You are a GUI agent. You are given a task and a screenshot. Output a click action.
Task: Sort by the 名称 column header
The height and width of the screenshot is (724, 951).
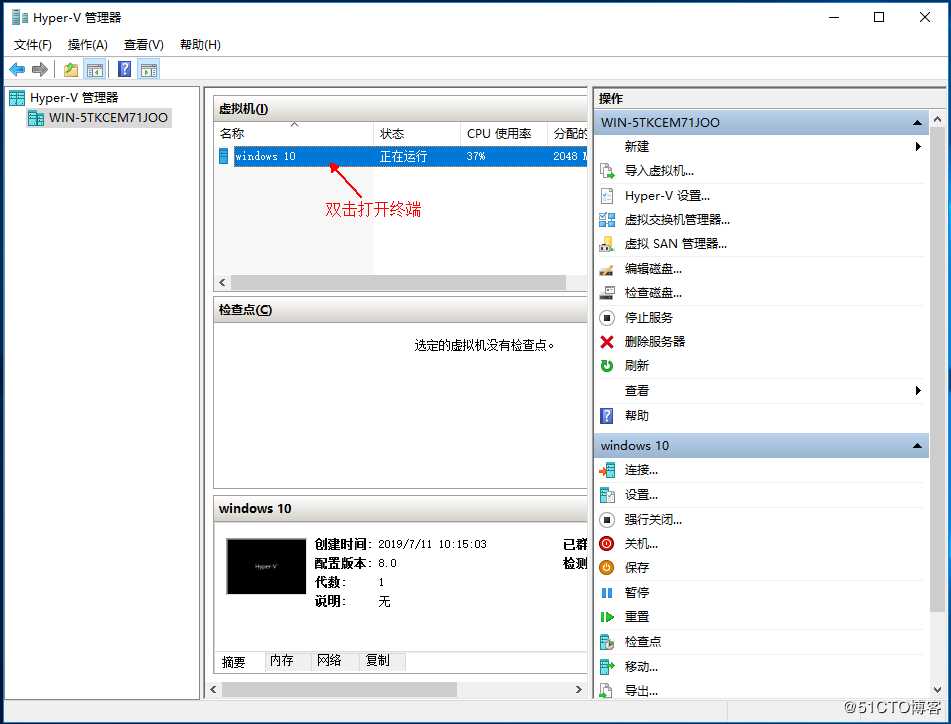(x=294, y=133)
